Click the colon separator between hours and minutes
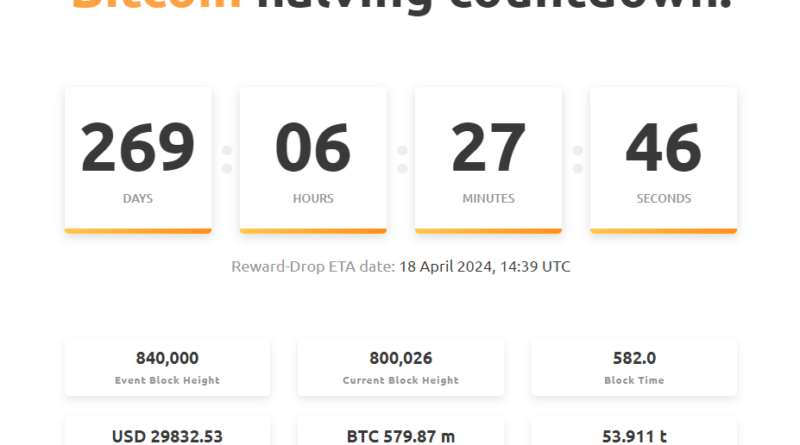800x445 pixels. (x=402, y=159)
